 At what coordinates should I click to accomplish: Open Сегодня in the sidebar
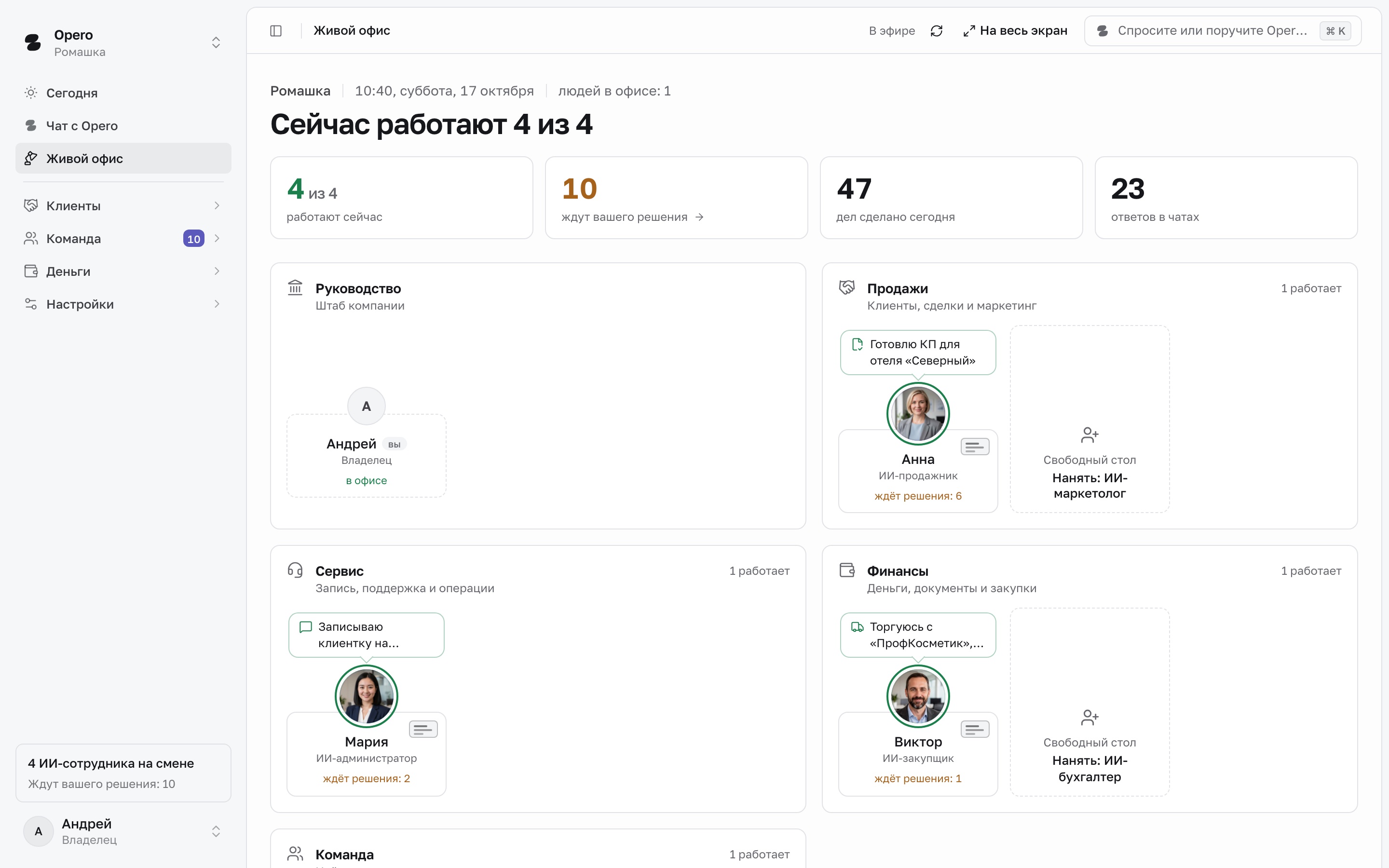point(123,93)
